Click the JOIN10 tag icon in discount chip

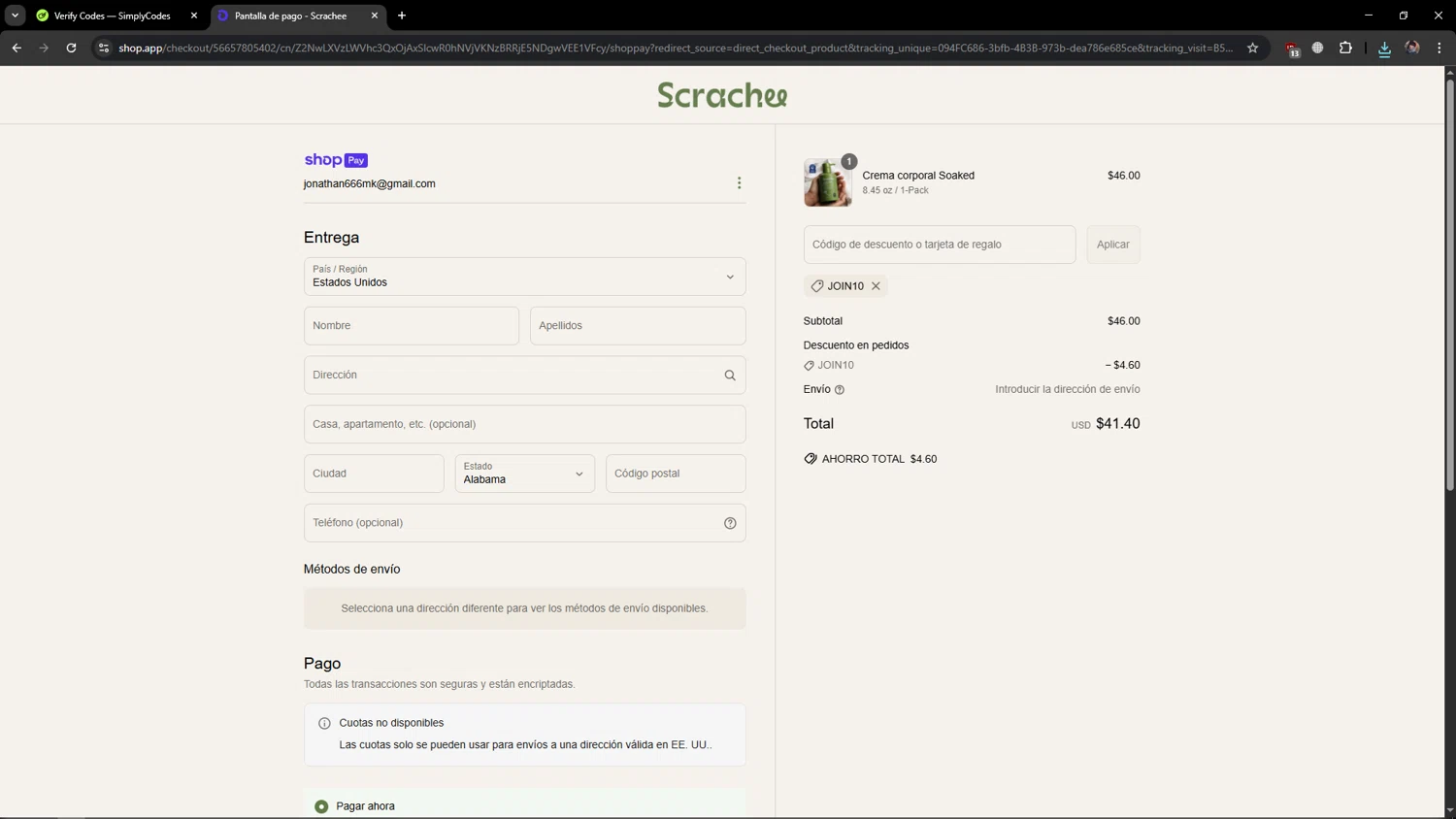pyautogui.click(x=817, y=286)
